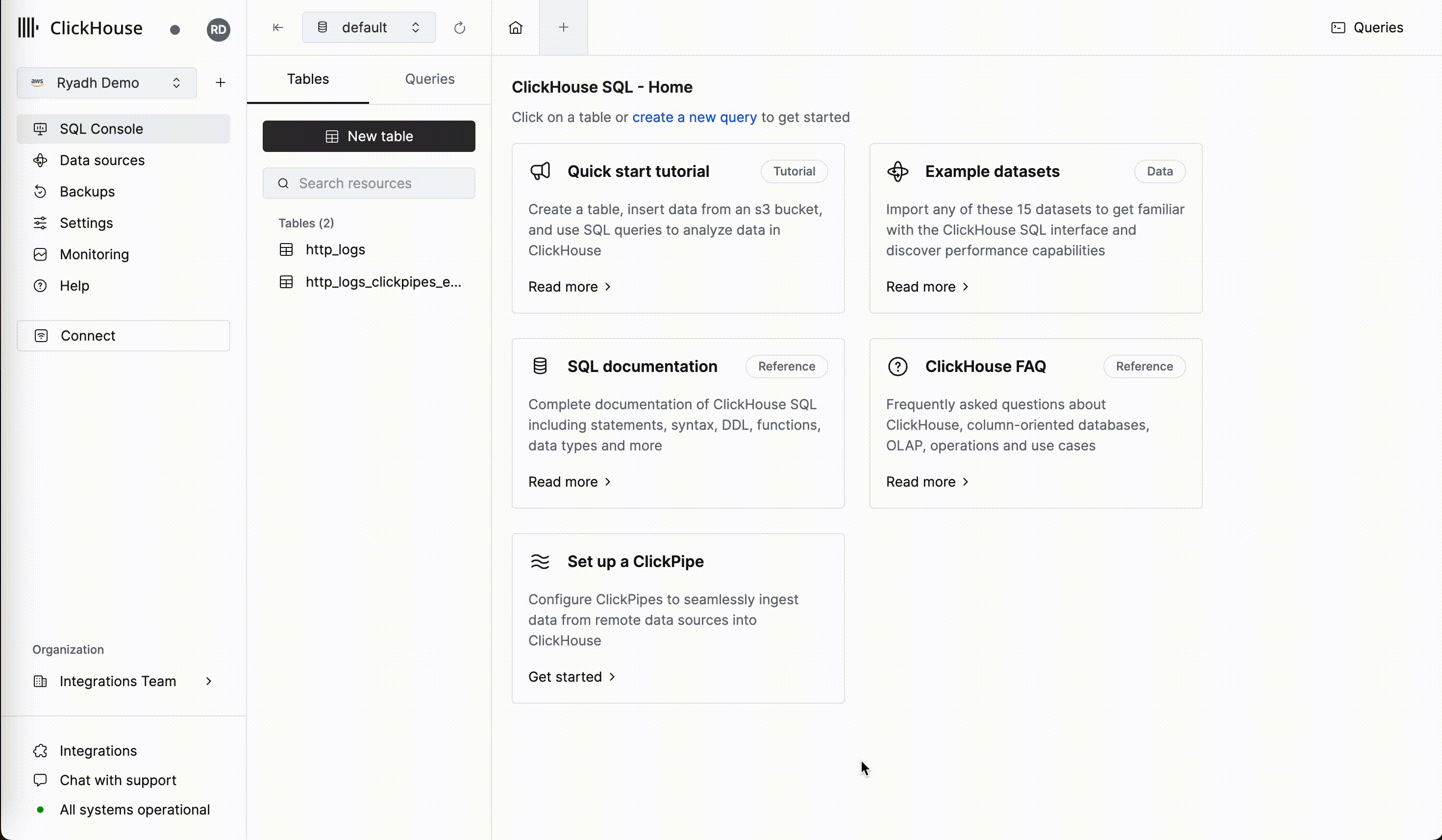This screenshot has height=840, width=1442.
Task: Expand the Integrations Team organization menu
Action: (x=123, y=681)
